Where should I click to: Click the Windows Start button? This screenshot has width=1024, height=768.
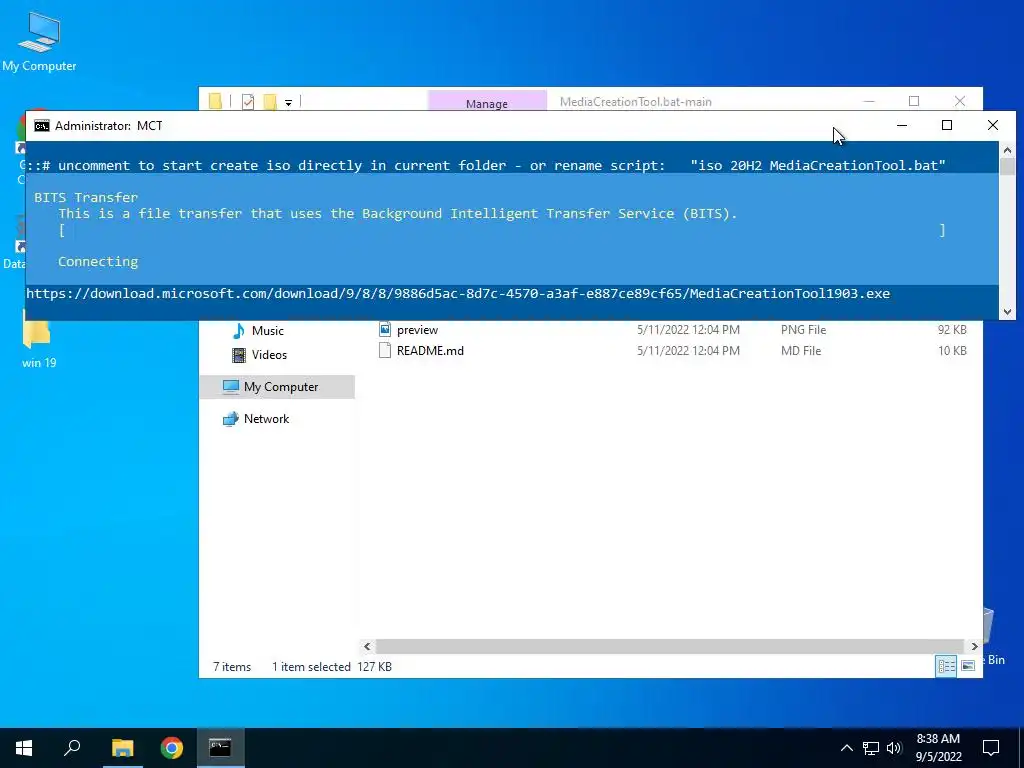[24, 748]
